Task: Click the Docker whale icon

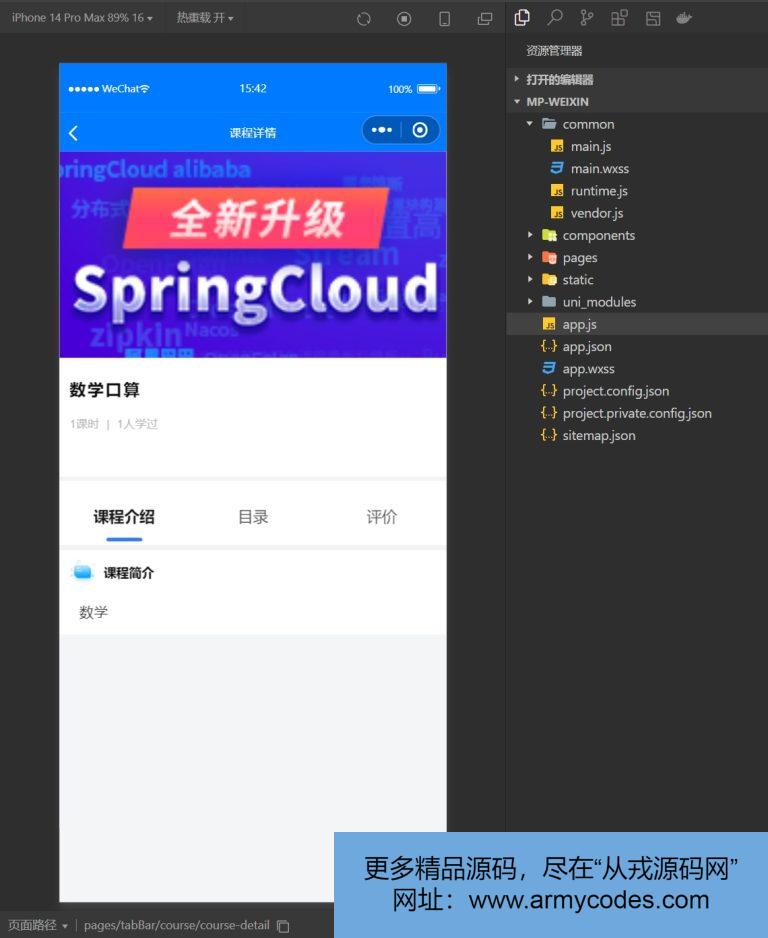Action: pyautogui.click(x=685, y=18)
